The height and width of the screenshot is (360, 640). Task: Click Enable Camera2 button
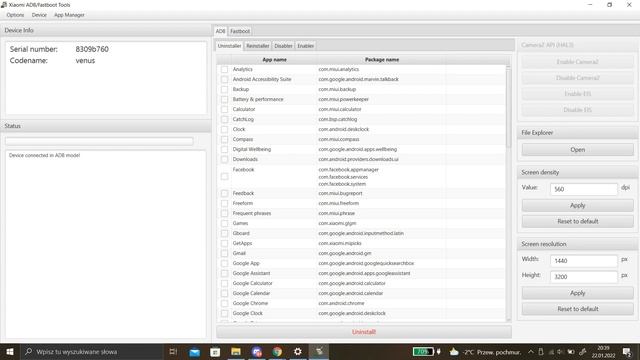click(578, 62)
